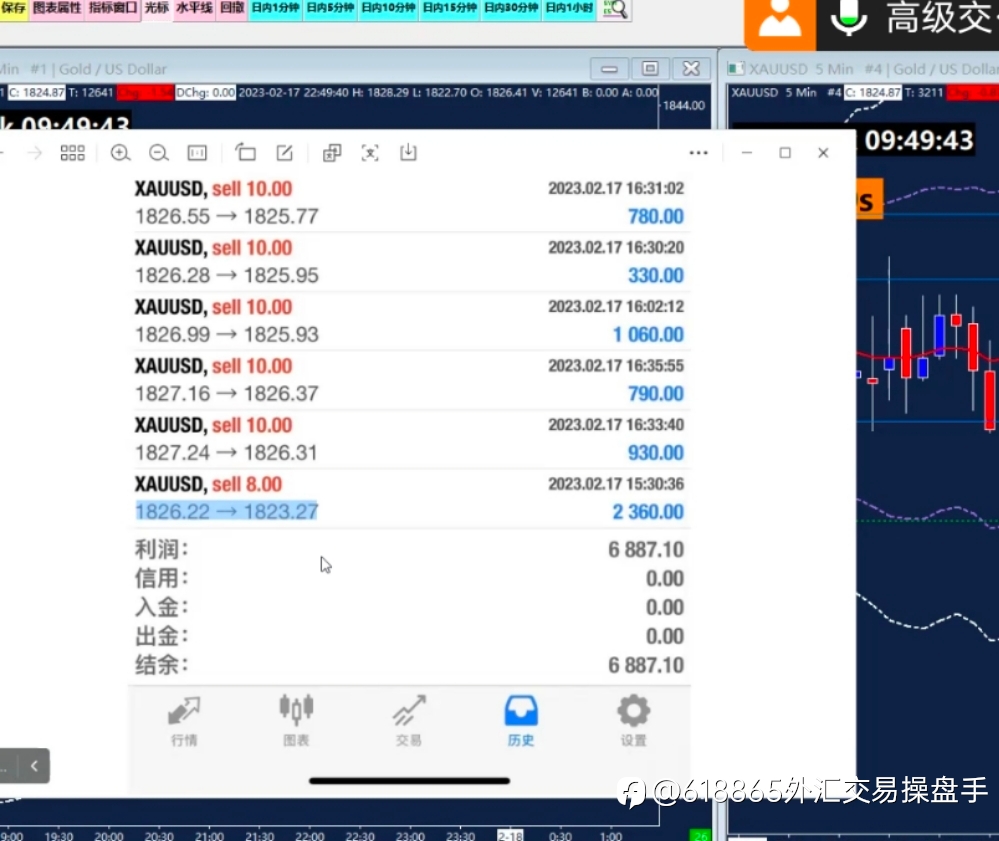The width and height of the screenshot is (999, 841).
Task: Switch to 日内1分钟 timeframe
Action: 275,8
